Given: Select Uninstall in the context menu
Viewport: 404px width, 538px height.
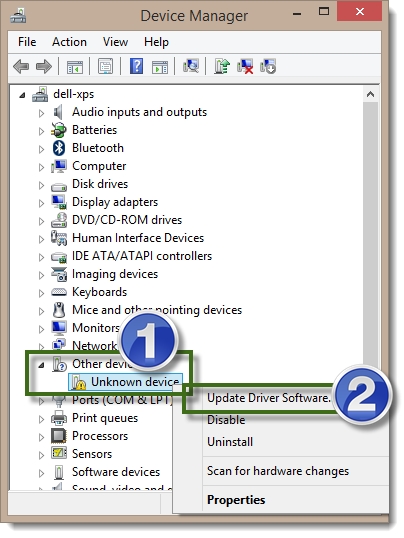Looking at the screenshot, I should (x=230, y=442).
